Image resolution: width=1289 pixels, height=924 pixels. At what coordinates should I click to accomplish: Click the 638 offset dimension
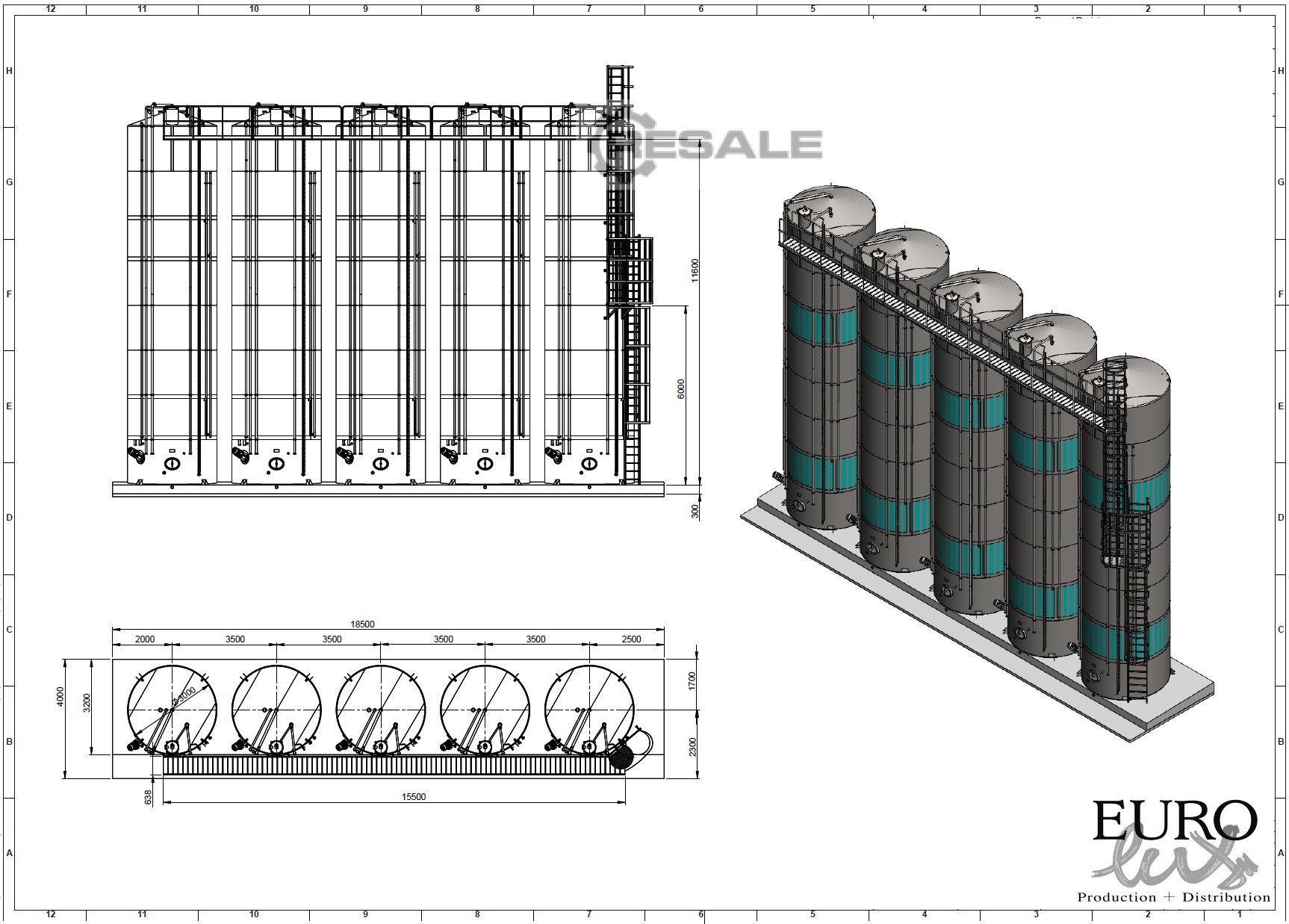click(x=148, y=797)
